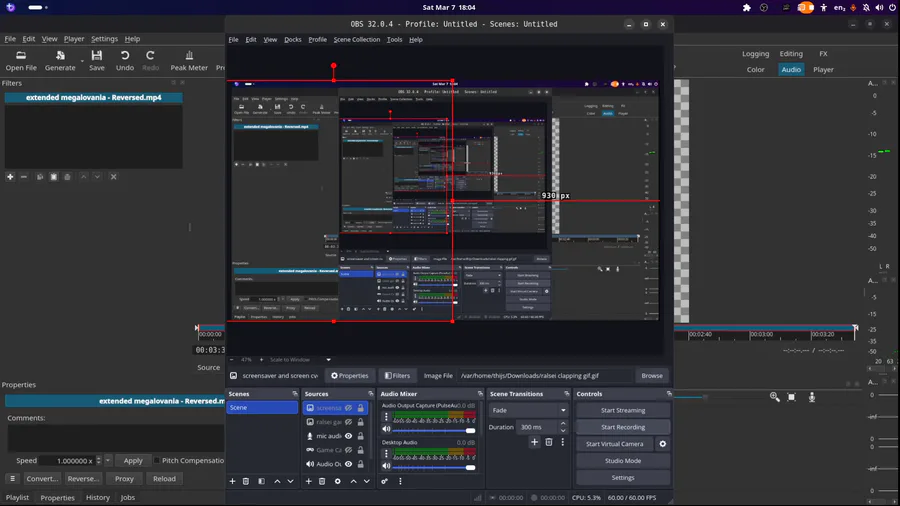Image resolution: width=900 pixels, height=506 pixels.
Task: Delete selected source with trash icon
Action: pos(322,481)
